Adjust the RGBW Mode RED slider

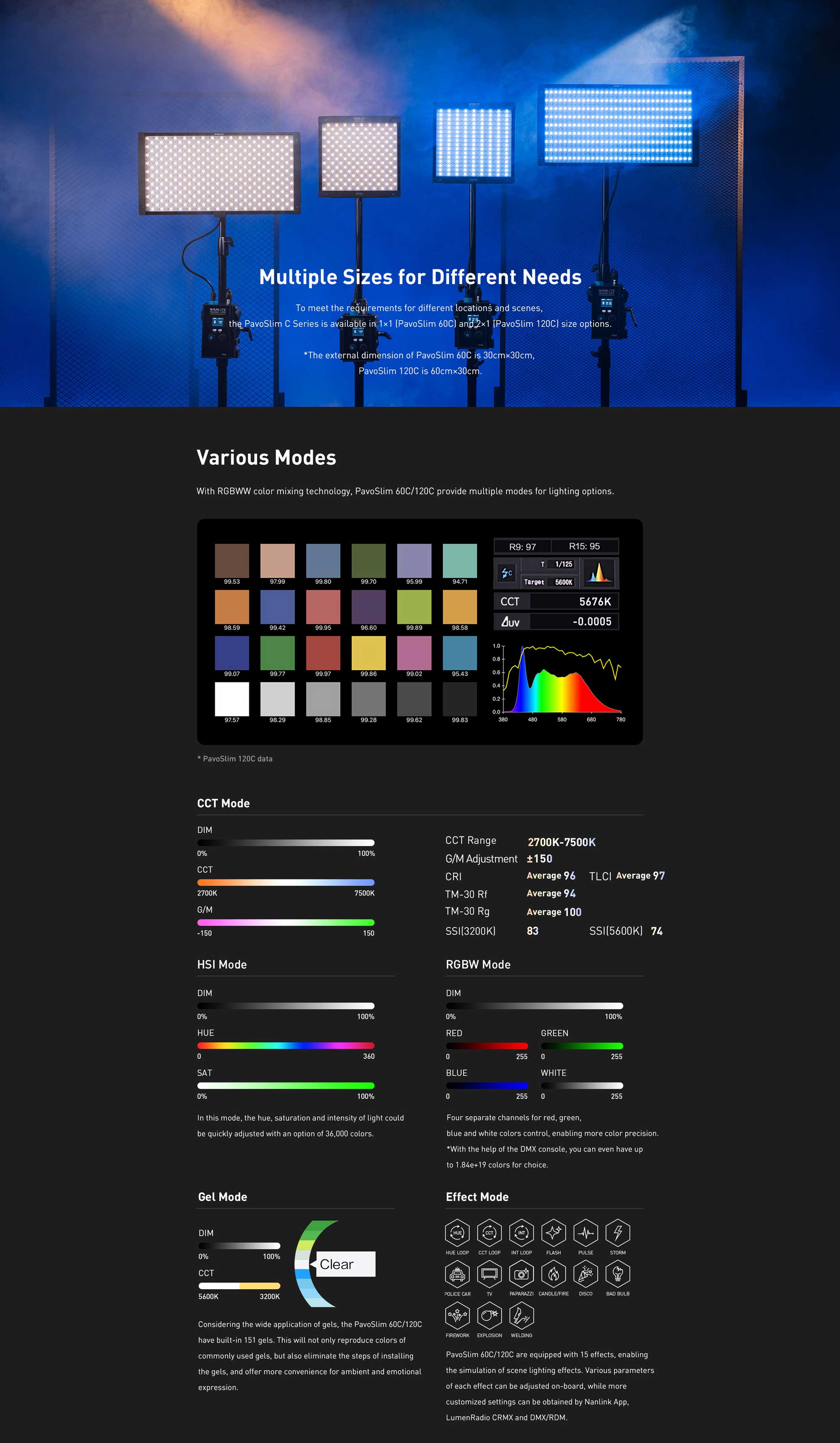click(x=487, y=1045)
